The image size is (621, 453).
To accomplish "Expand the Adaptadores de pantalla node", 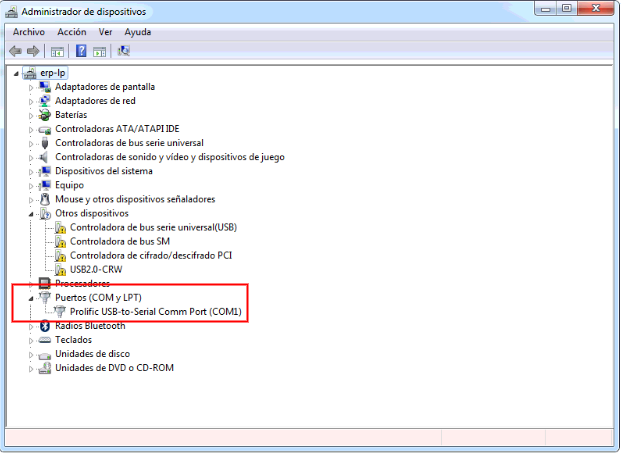I will tap(31, 88).
